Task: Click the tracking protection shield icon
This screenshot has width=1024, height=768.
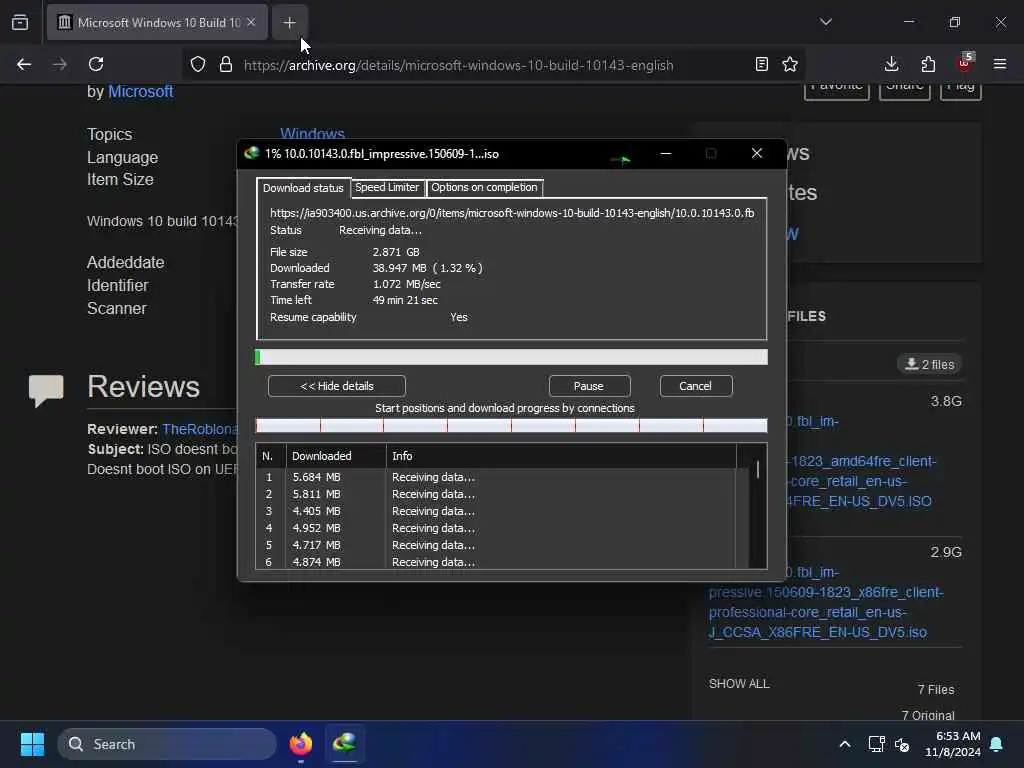Action: click(198, 64)
